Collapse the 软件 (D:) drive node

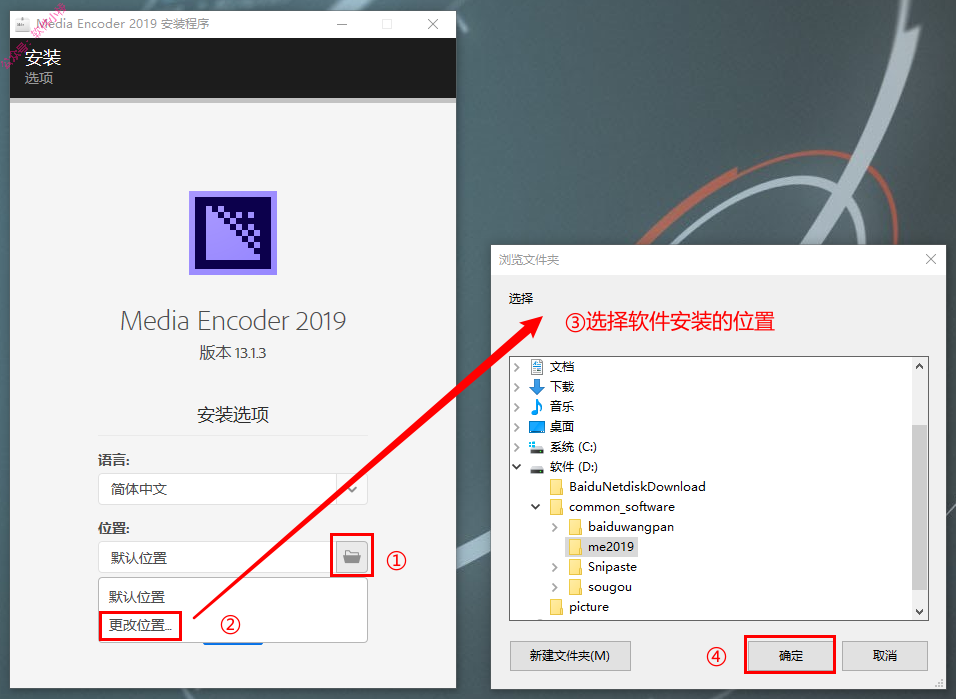pos(516,467)
